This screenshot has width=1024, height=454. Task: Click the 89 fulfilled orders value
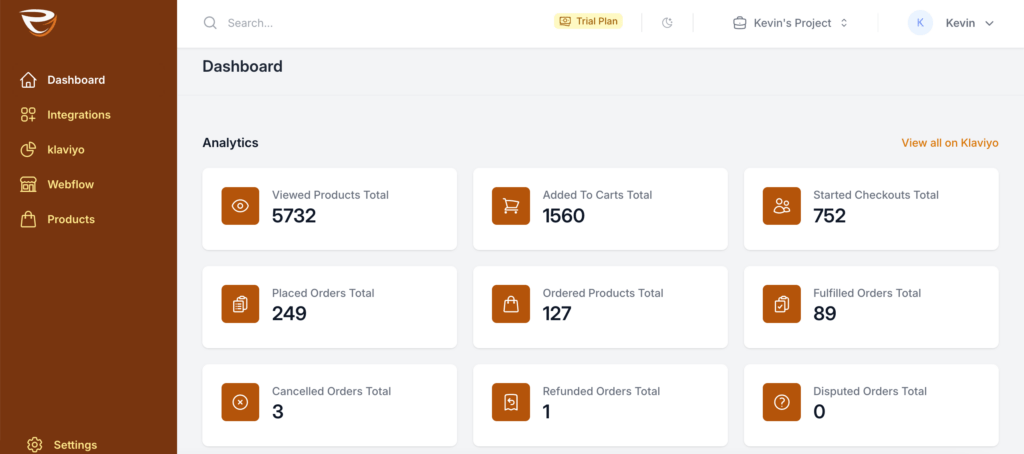(825, 314)
